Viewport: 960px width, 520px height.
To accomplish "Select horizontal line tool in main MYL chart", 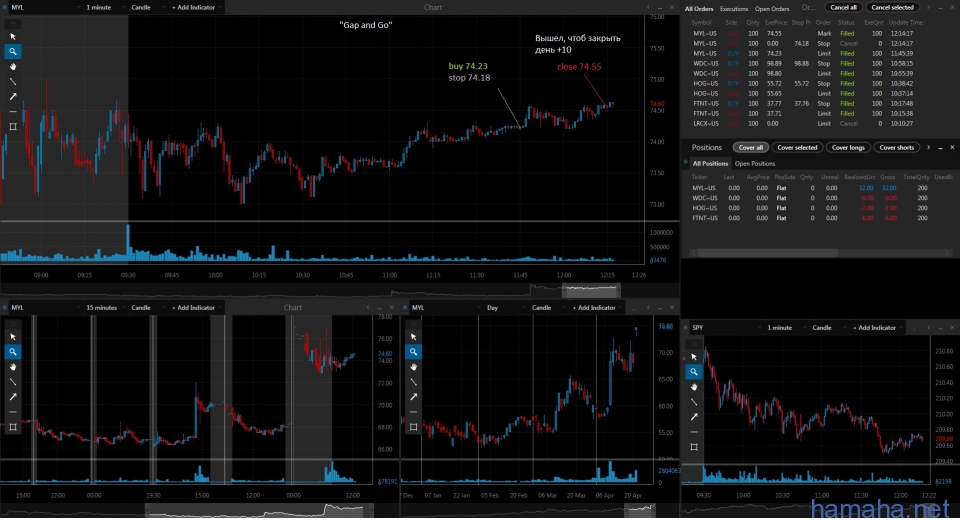I will click(x=13, y=111).
